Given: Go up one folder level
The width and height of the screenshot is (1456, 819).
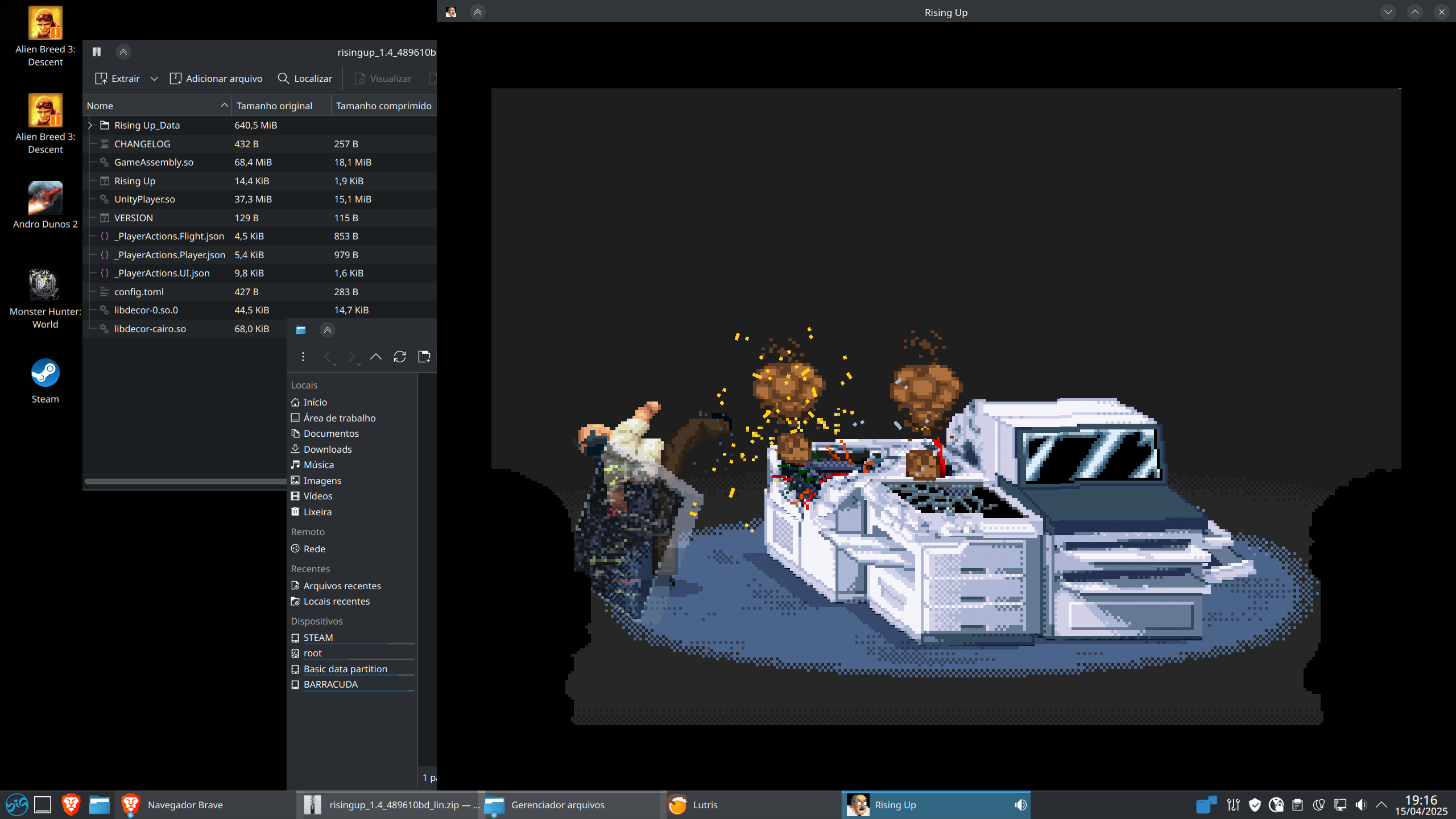Looking at the screenshot, I should 376,357.
